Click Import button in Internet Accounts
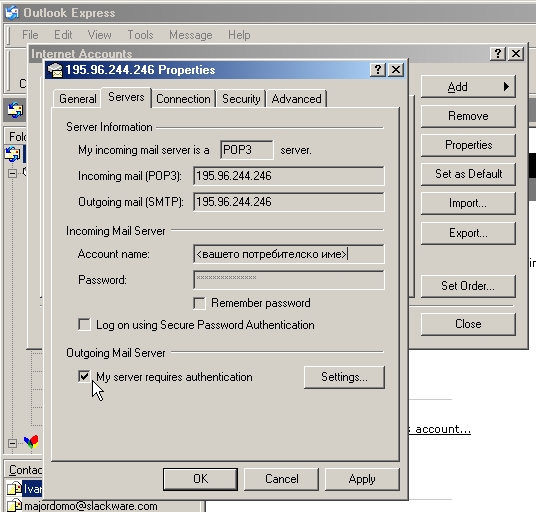The height and width of the screenshot is (512, 536). click(468, 203)
